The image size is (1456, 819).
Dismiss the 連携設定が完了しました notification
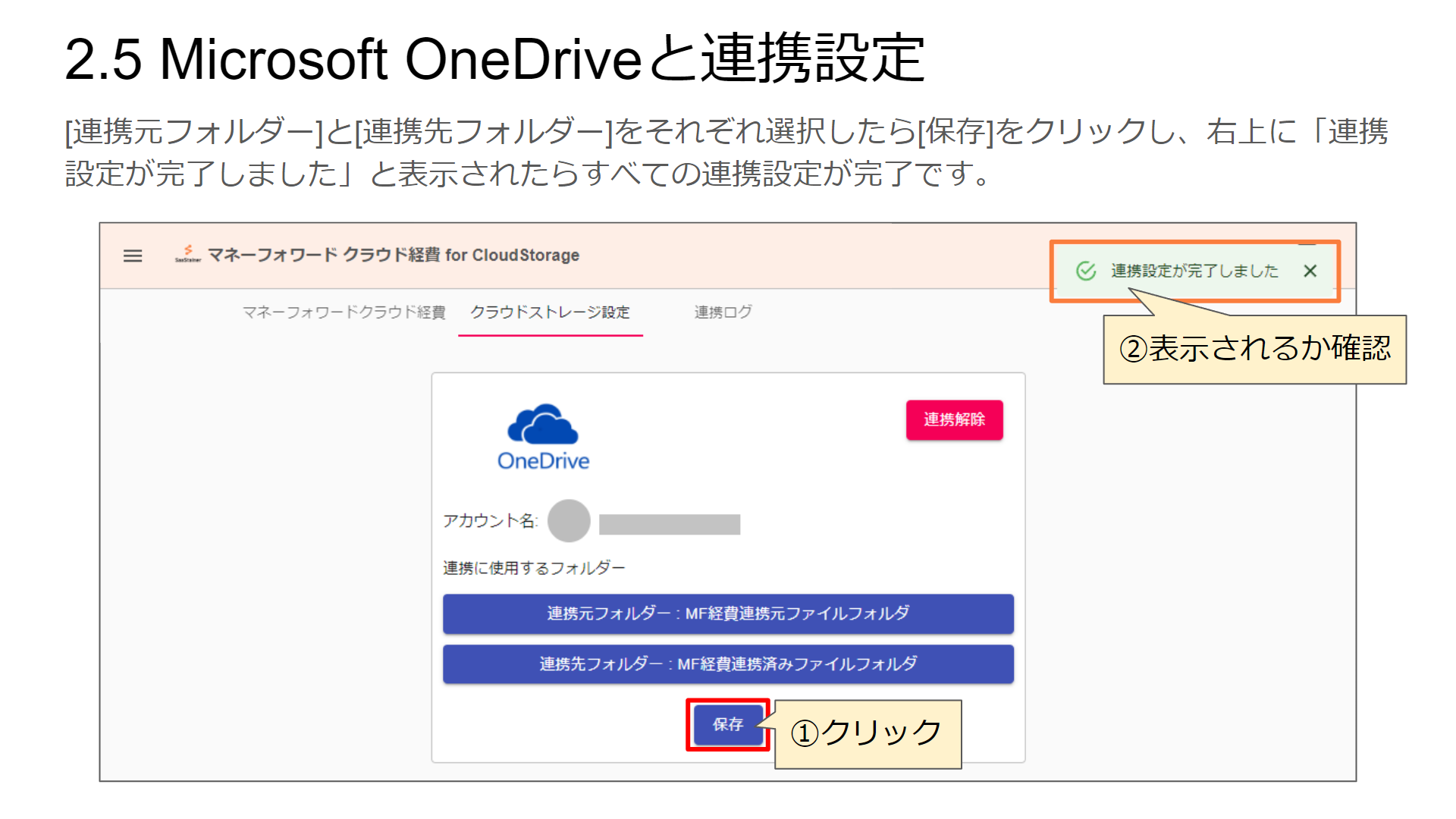[x=1310, y=271]
